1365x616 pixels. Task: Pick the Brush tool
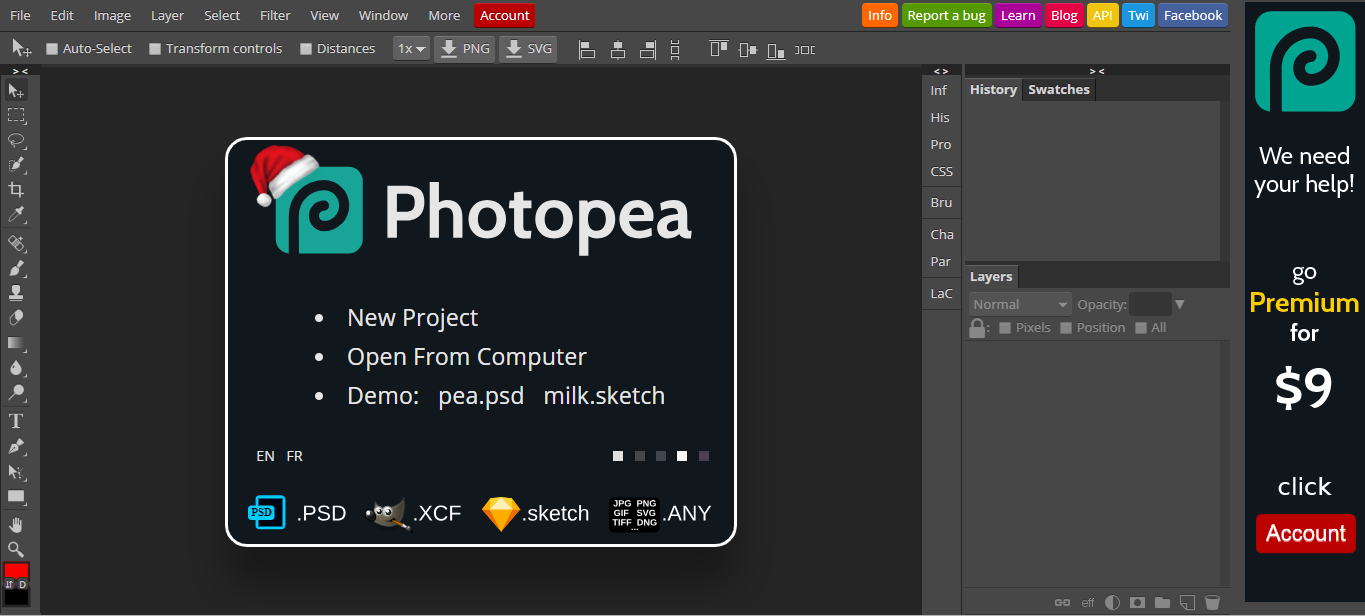click(x=16, y=268)
